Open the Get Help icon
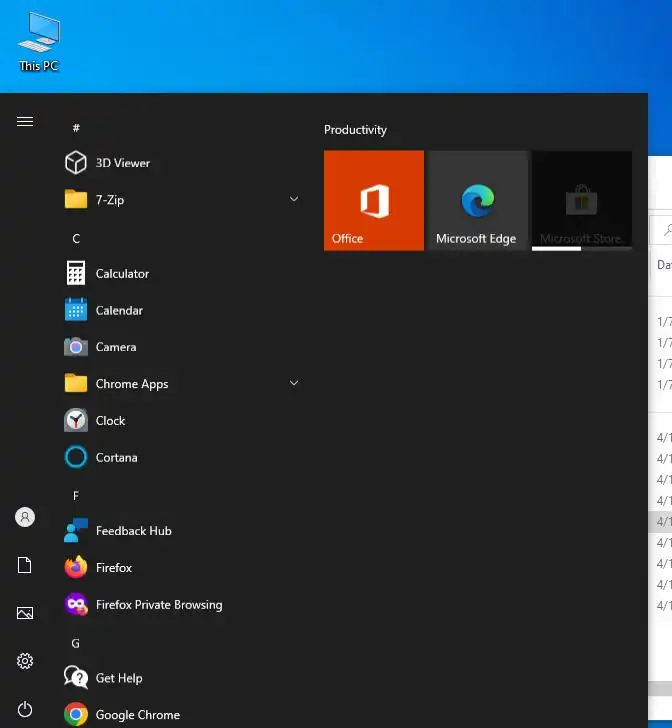Image resolution: width=672 pixels, height=728 pixels. click(76, 677)
